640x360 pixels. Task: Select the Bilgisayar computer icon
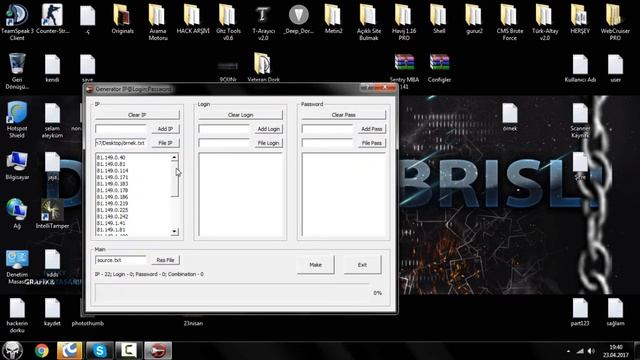17,166
